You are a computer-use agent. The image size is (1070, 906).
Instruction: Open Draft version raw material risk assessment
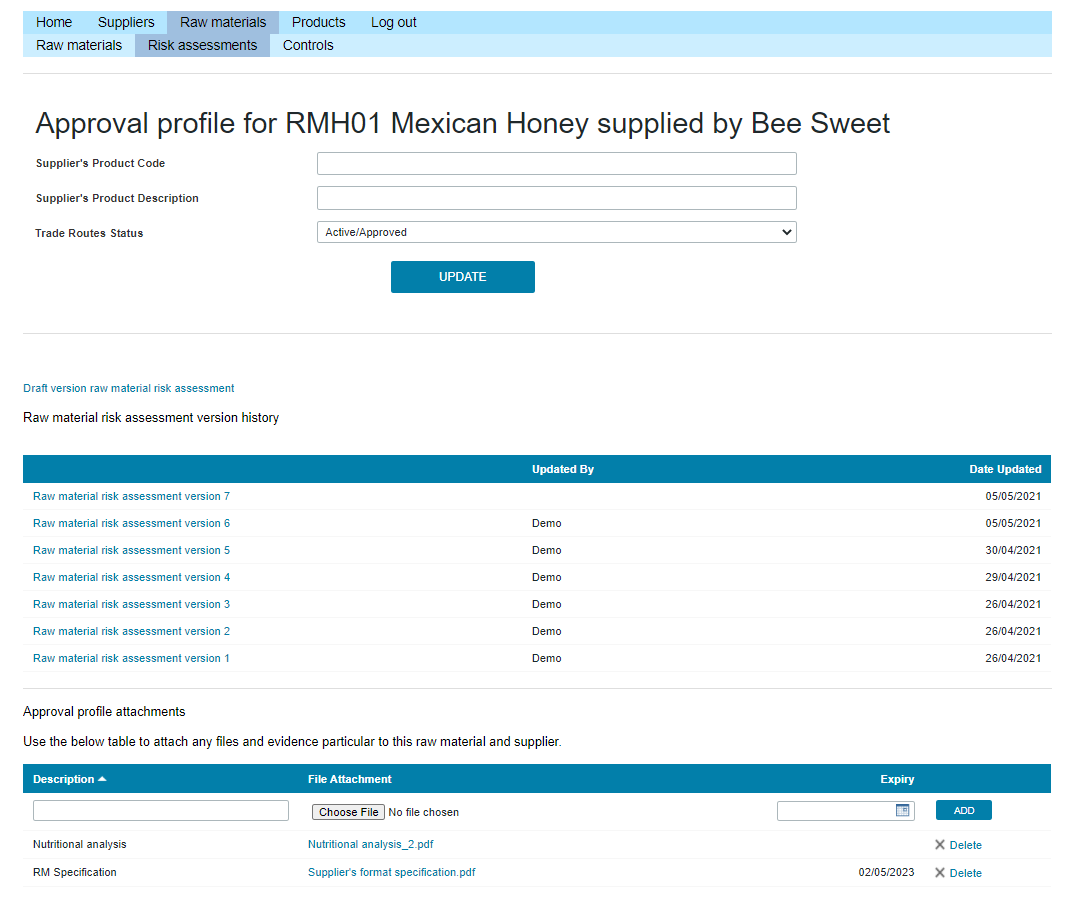pyautogui.click(x=129, y=388)
